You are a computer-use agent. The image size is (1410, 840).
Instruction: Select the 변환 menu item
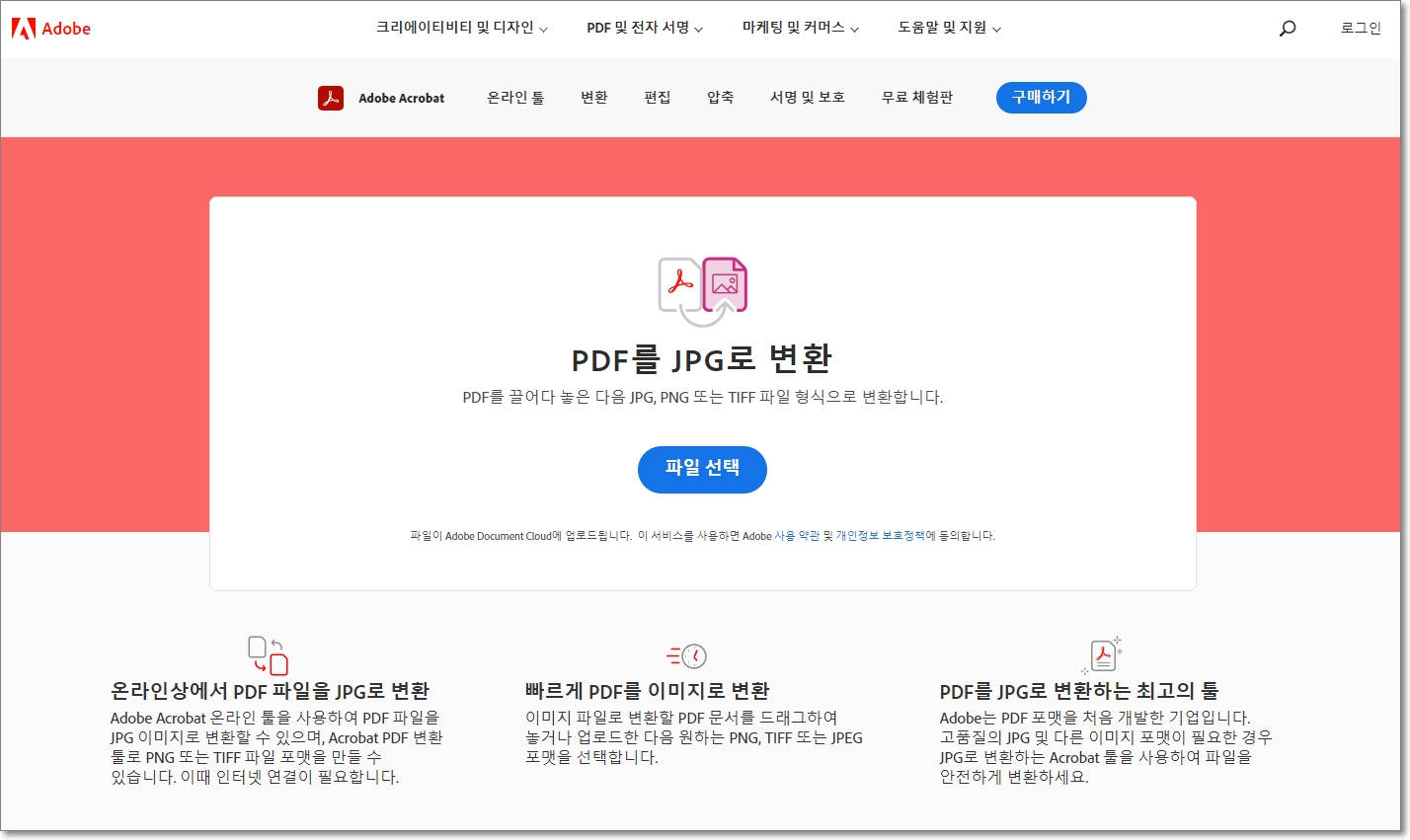click(594, 97)
